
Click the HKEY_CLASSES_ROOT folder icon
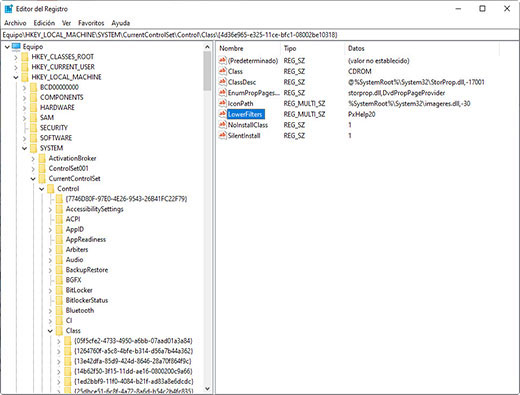click(x=25, y=57)
